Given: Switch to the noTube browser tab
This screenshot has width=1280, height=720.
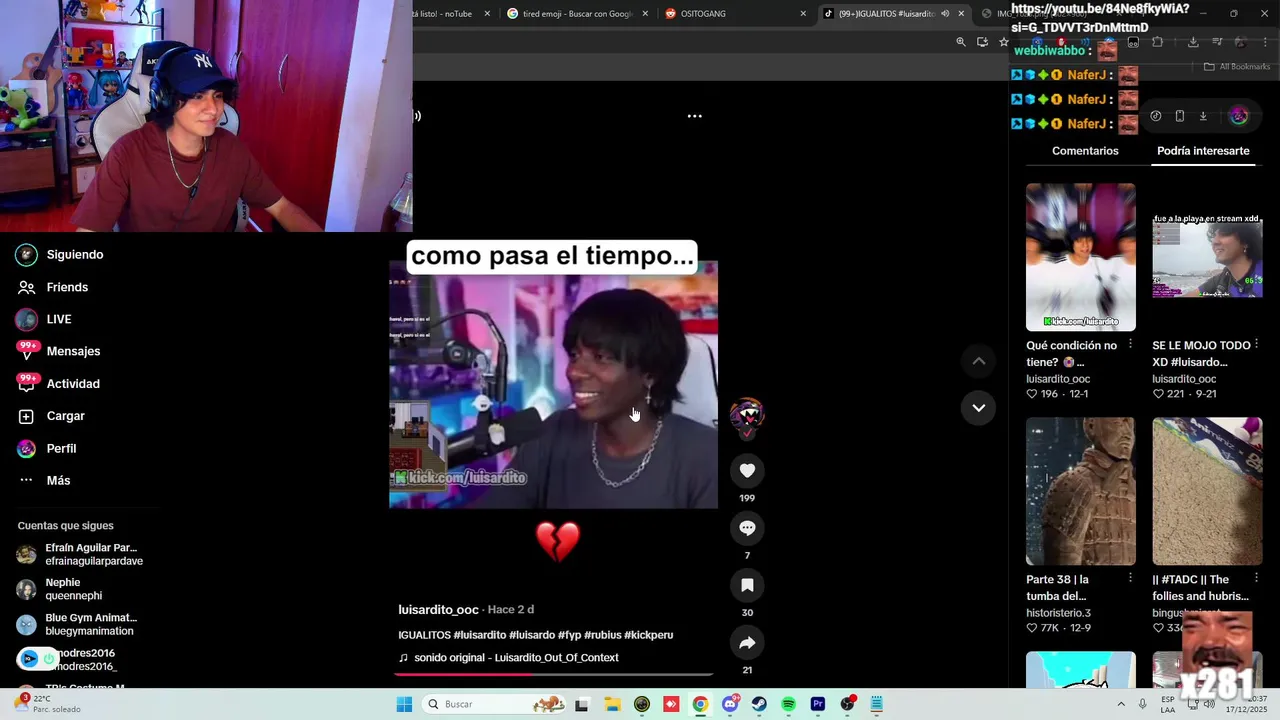Looking at the screenshot, I should 452,14.
